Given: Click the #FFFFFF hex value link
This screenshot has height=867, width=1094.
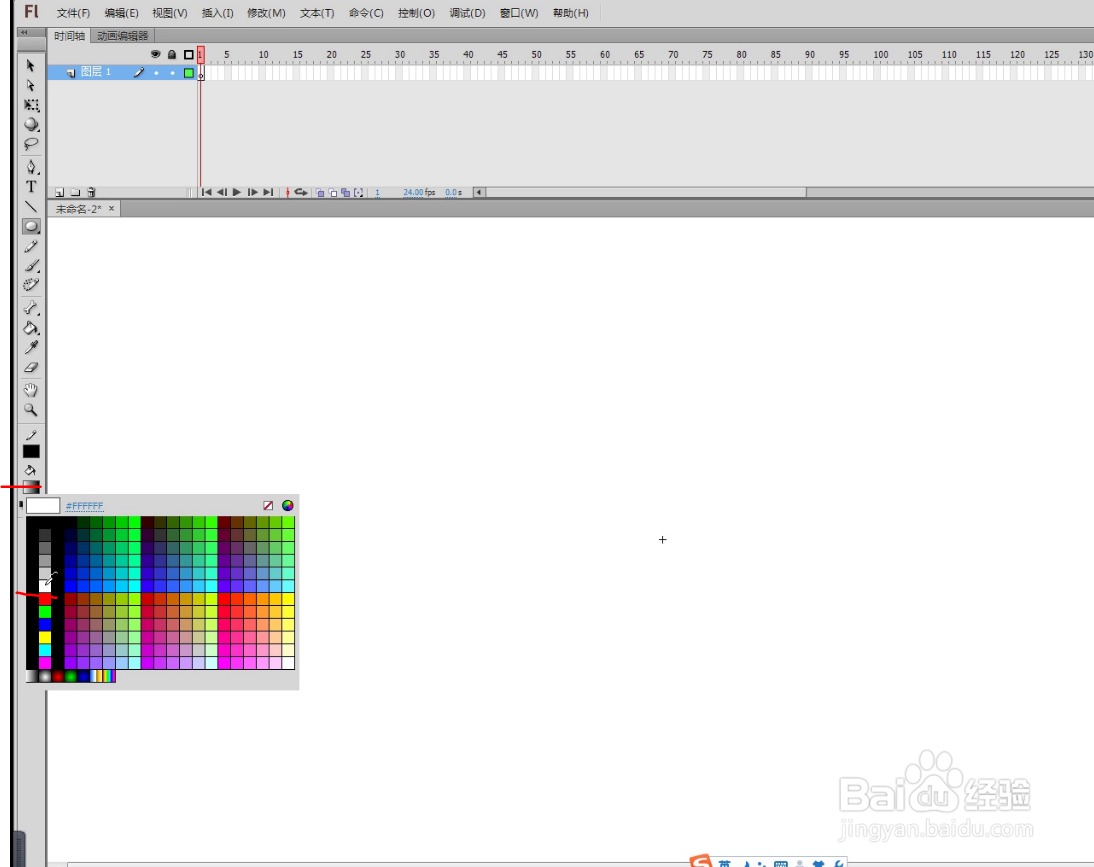Looking at the screenshot, I should click(x=85, y=505).
